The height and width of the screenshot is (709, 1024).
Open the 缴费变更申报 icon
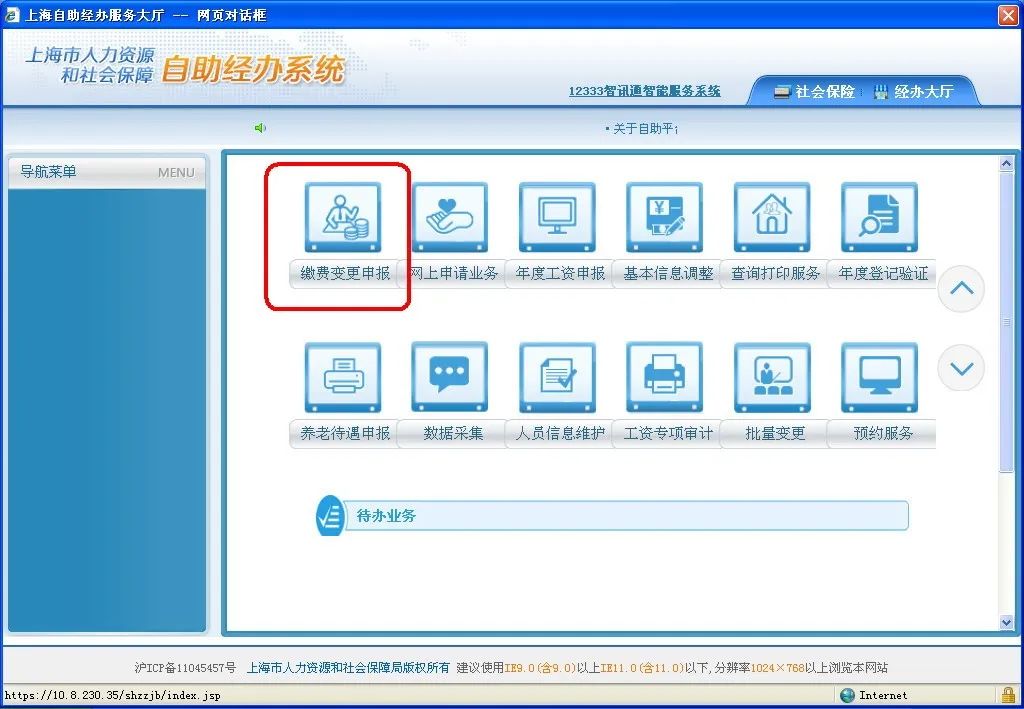(x=343, y=218)
